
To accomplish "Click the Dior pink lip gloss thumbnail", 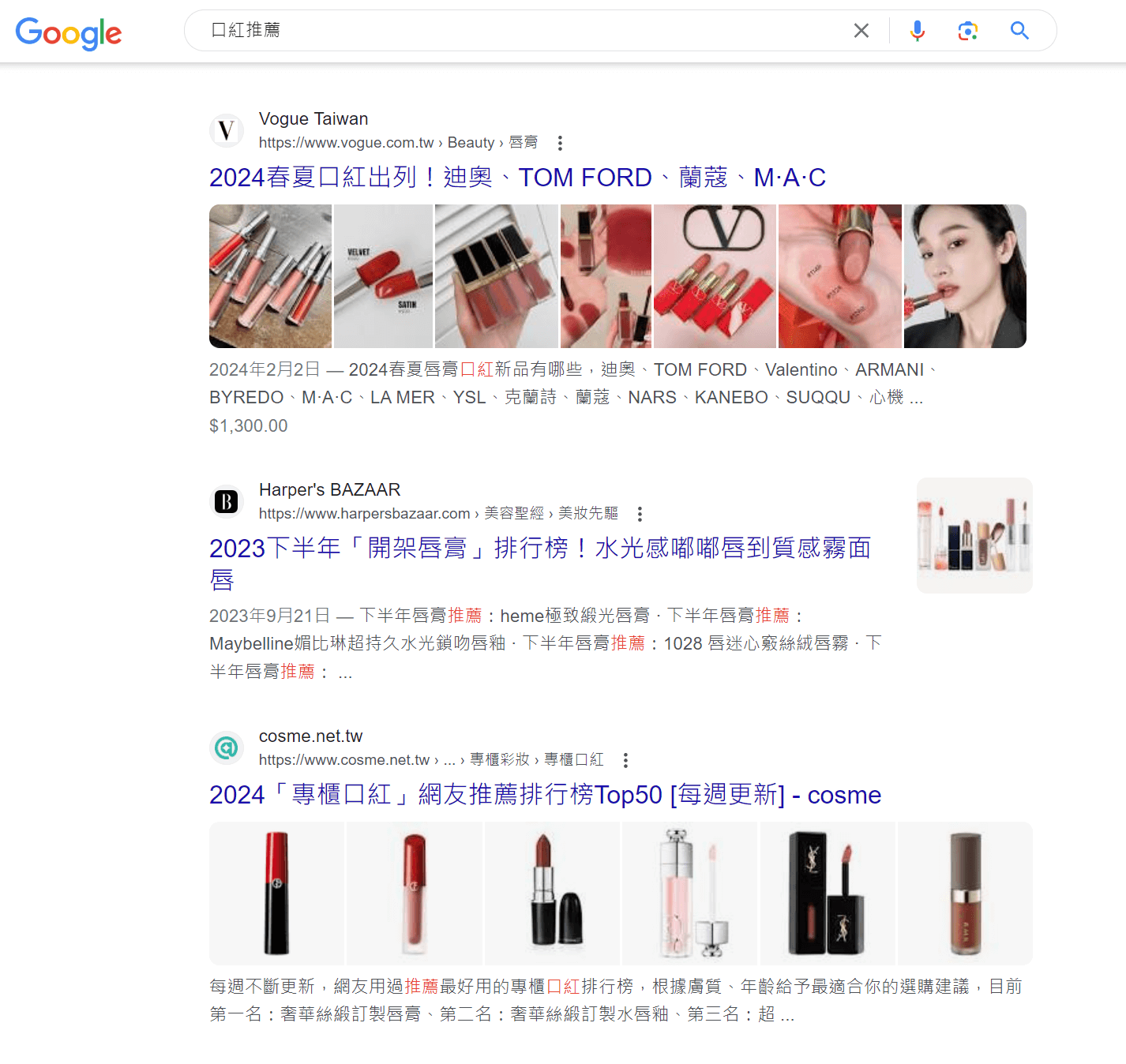I will point(690,894).
